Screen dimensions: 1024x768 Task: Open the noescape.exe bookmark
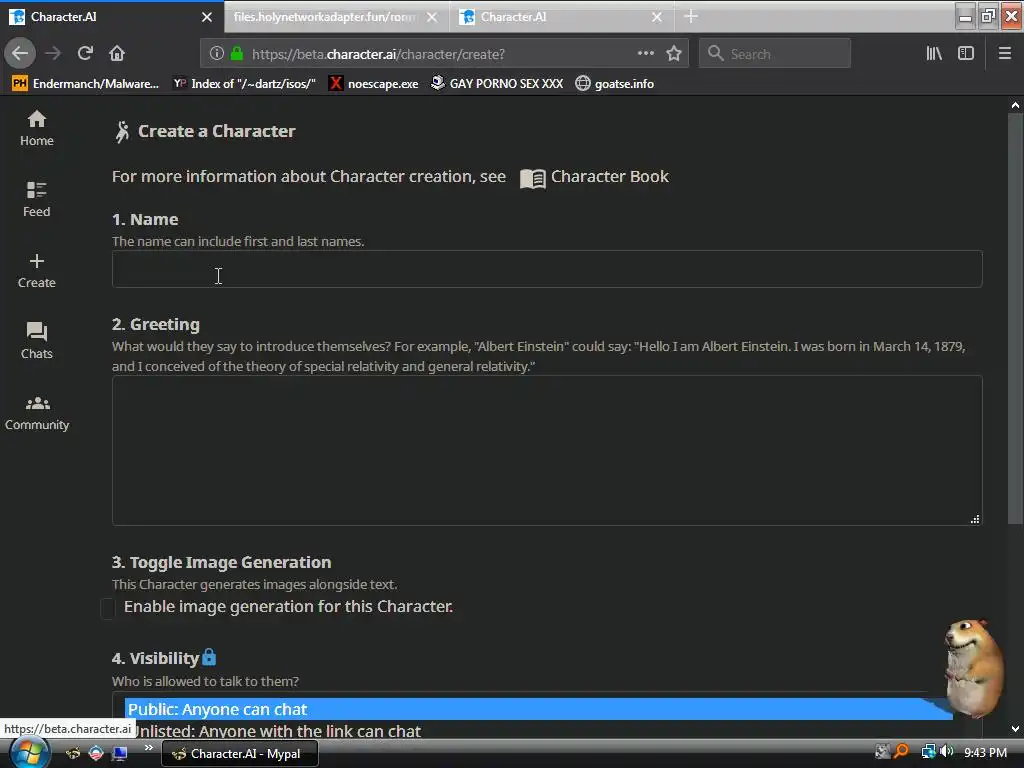(374, 84)
